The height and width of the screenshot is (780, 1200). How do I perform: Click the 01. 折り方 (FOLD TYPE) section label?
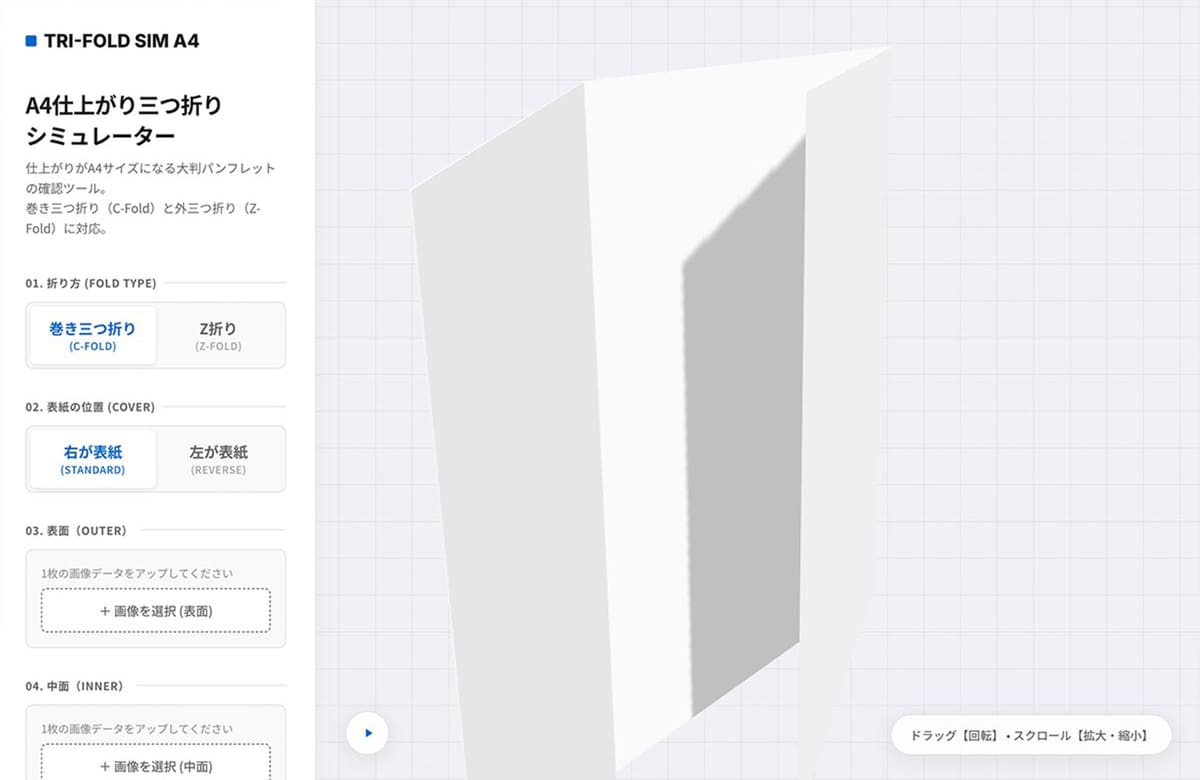91,283
